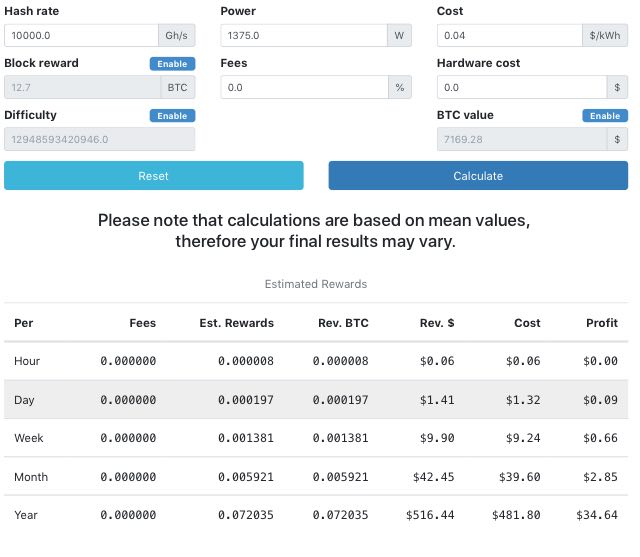Screen dimensions: 640x557
Task: Click the Profit column header
Action: coord(602,323)
